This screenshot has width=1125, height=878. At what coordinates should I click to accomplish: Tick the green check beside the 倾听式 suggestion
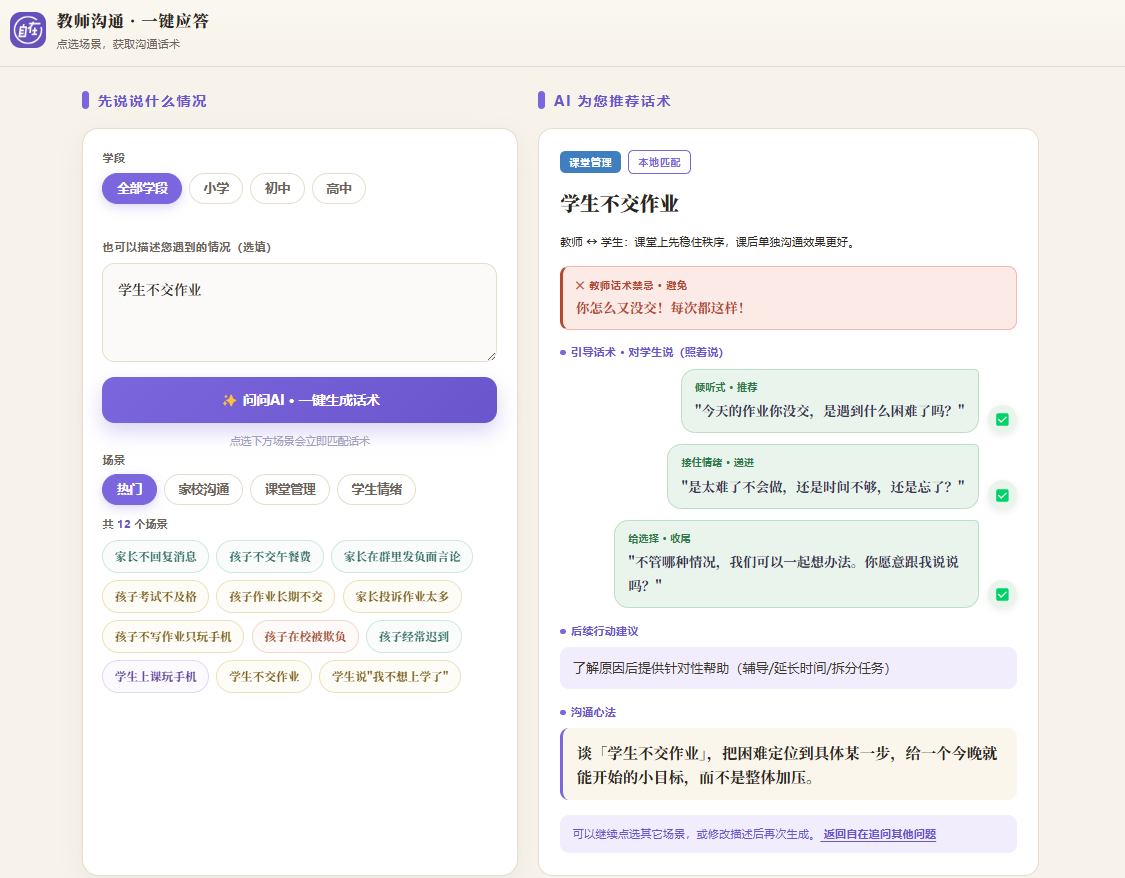coord(1002,420)
